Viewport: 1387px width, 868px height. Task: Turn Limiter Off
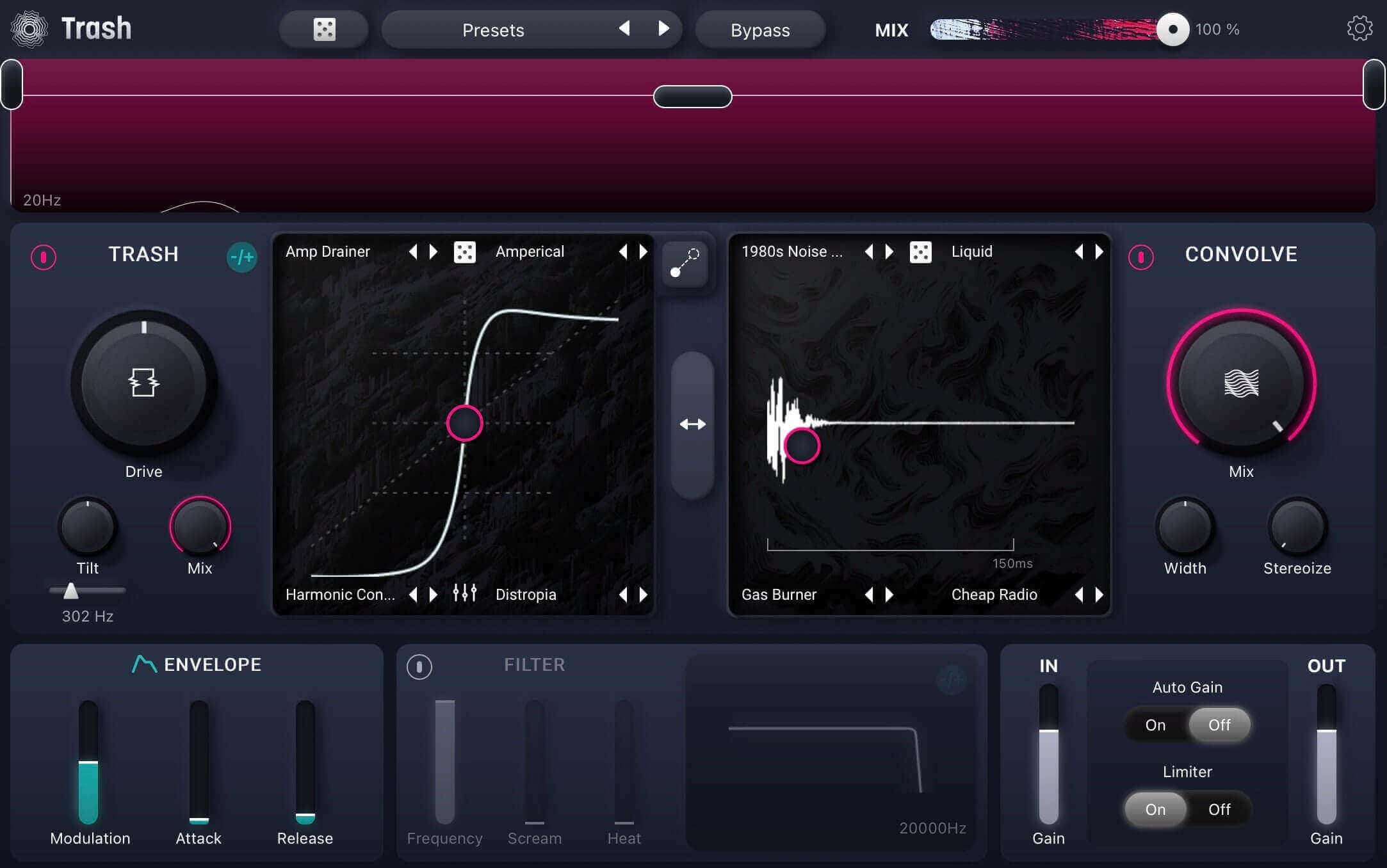click(x=1219, y=809)
